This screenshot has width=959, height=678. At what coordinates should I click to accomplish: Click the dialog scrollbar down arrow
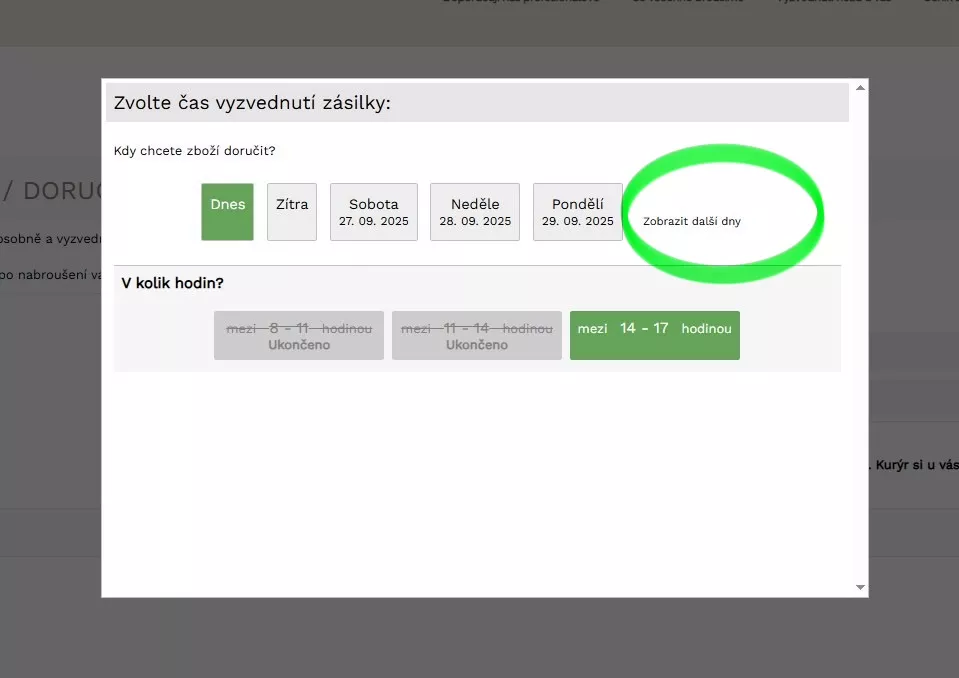click(861, 588)
